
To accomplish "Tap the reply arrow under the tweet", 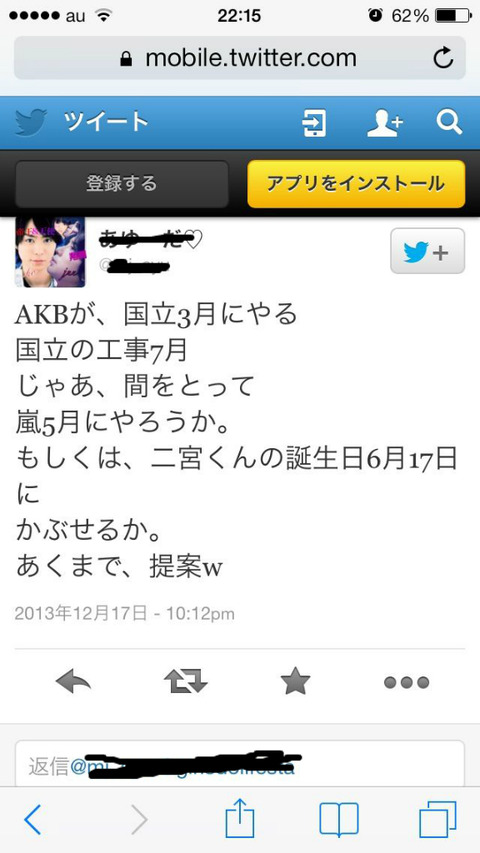I will tap(73, 682).
